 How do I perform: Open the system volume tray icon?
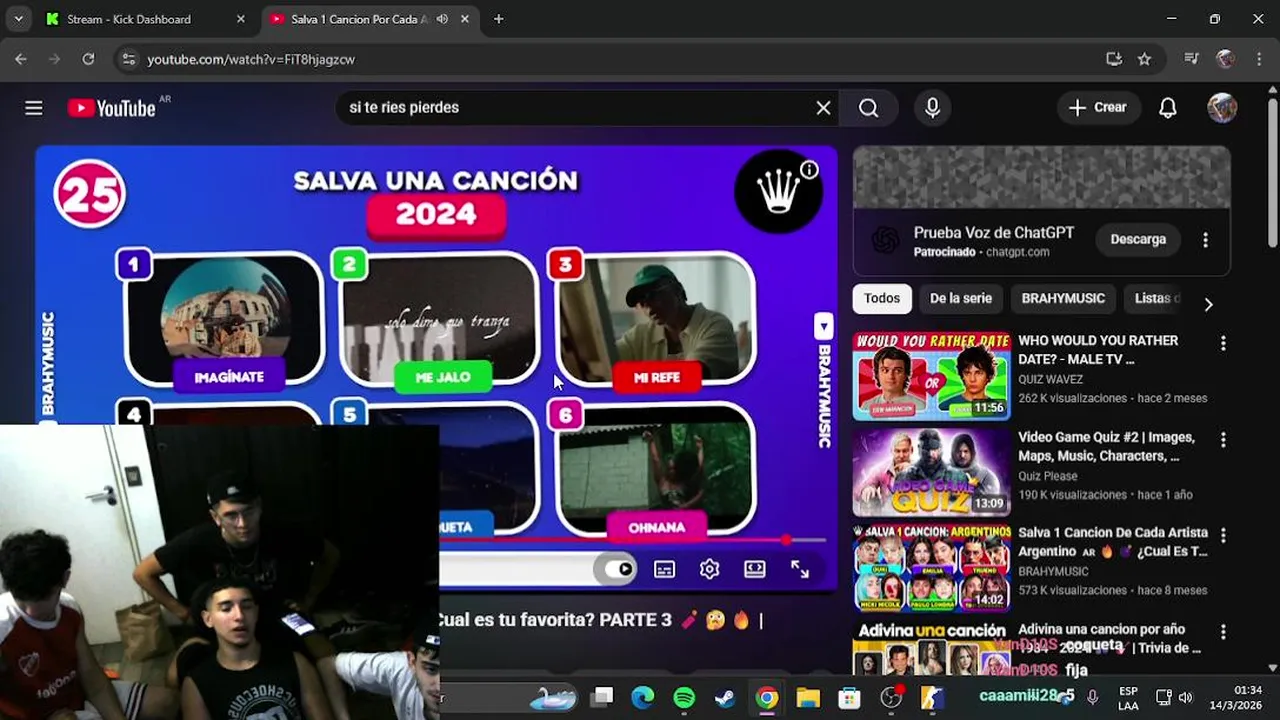tap(1186, 698)
